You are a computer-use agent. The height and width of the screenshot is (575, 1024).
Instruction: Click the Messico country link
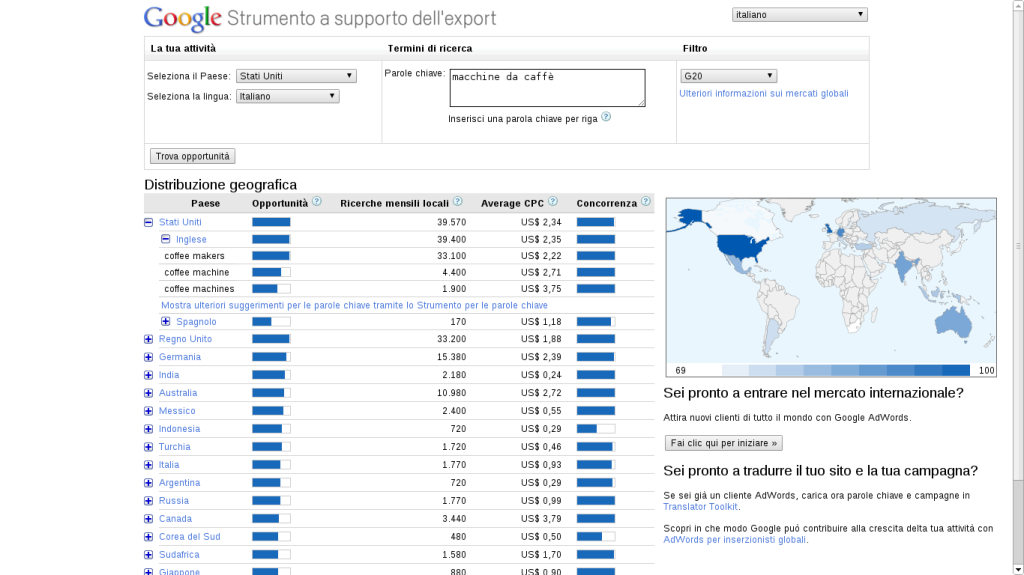click(177, 411)
